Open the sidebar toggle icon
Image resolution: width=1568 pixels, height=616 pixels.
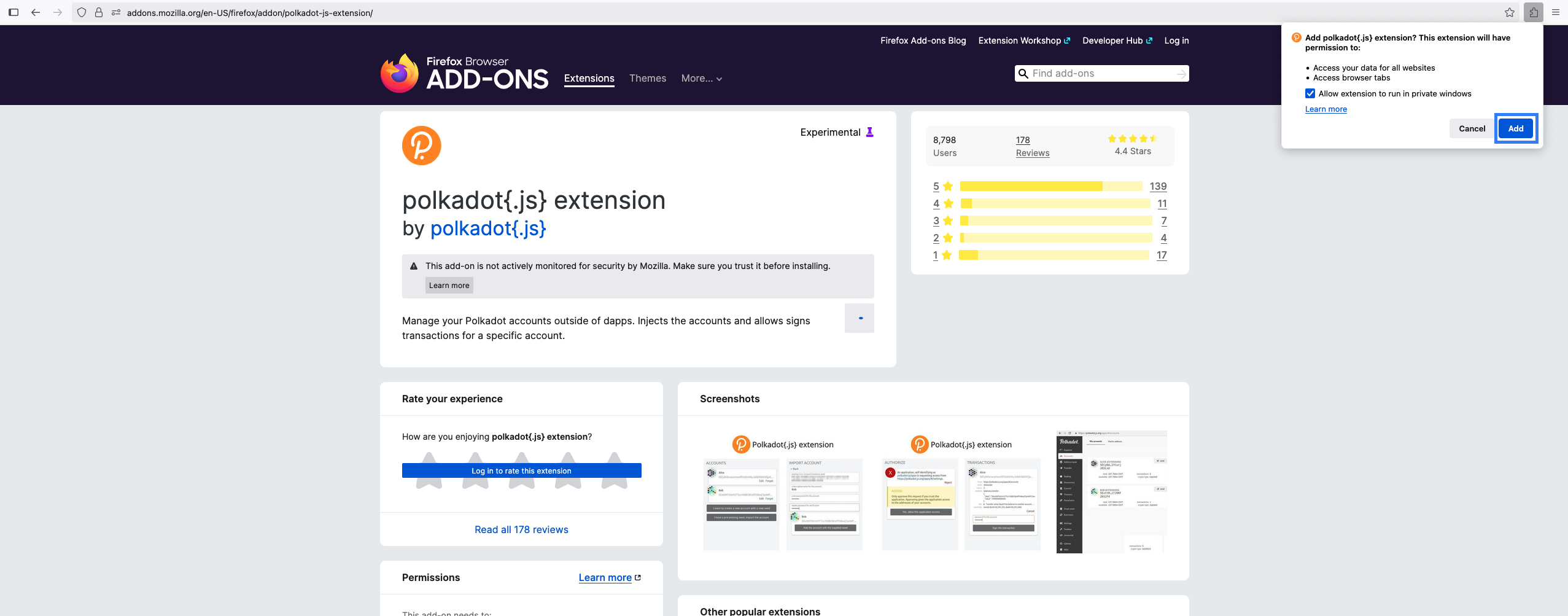coord(14,12)
